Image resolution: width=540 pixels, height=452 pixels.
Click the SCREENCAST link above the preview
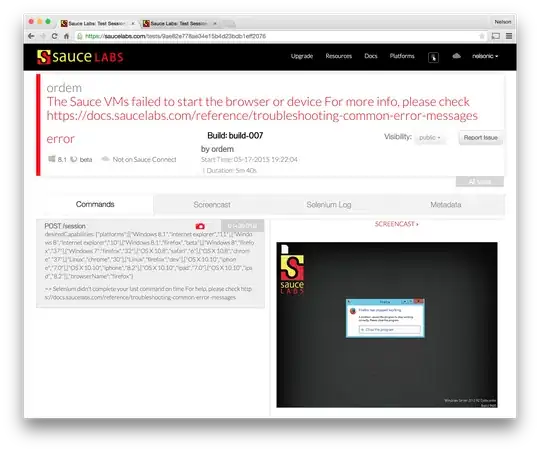click(x=396, y=224)
